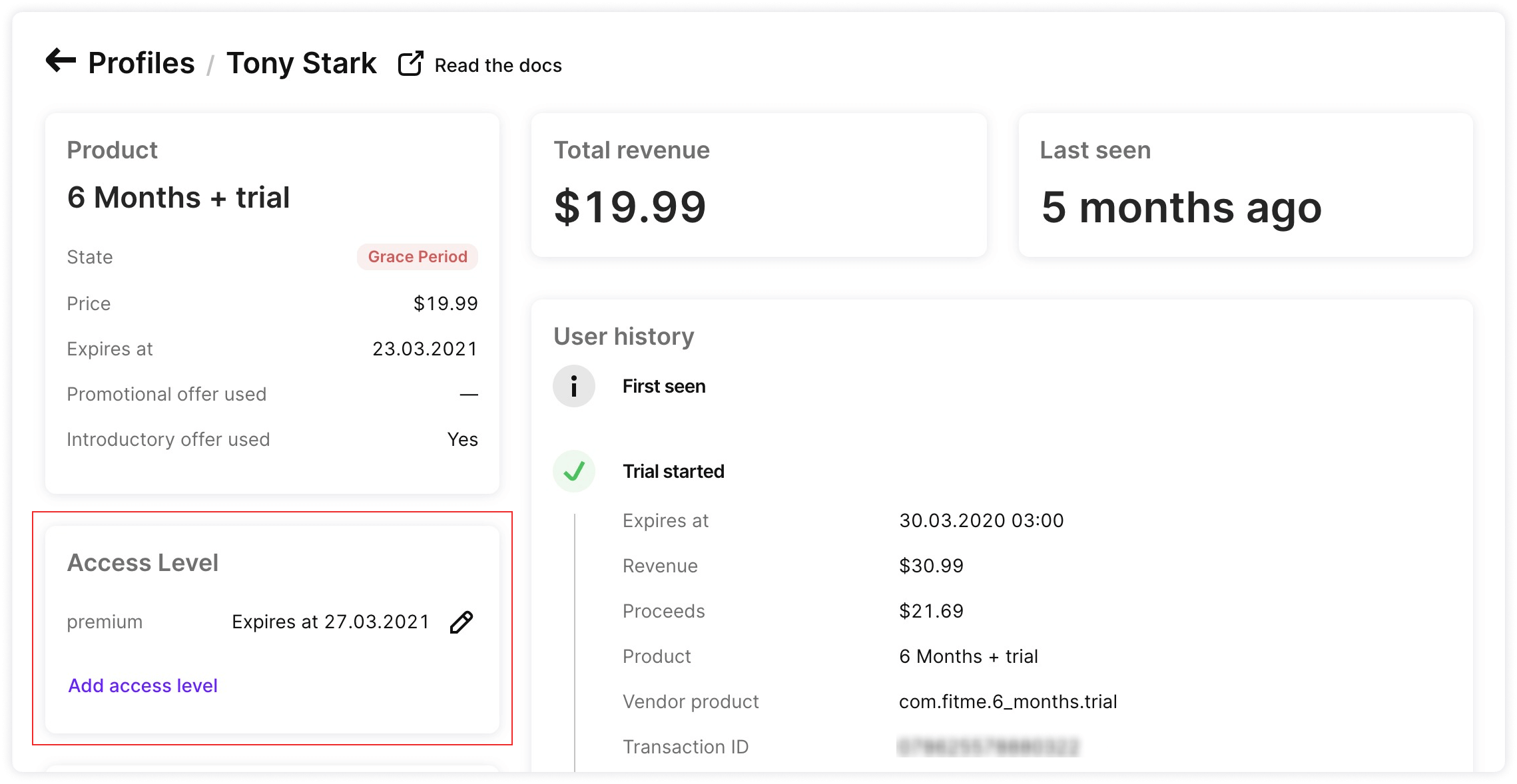Screen dimensions: 1517x784
Task: Click the First seen info icon
Action: pos(573,386)
